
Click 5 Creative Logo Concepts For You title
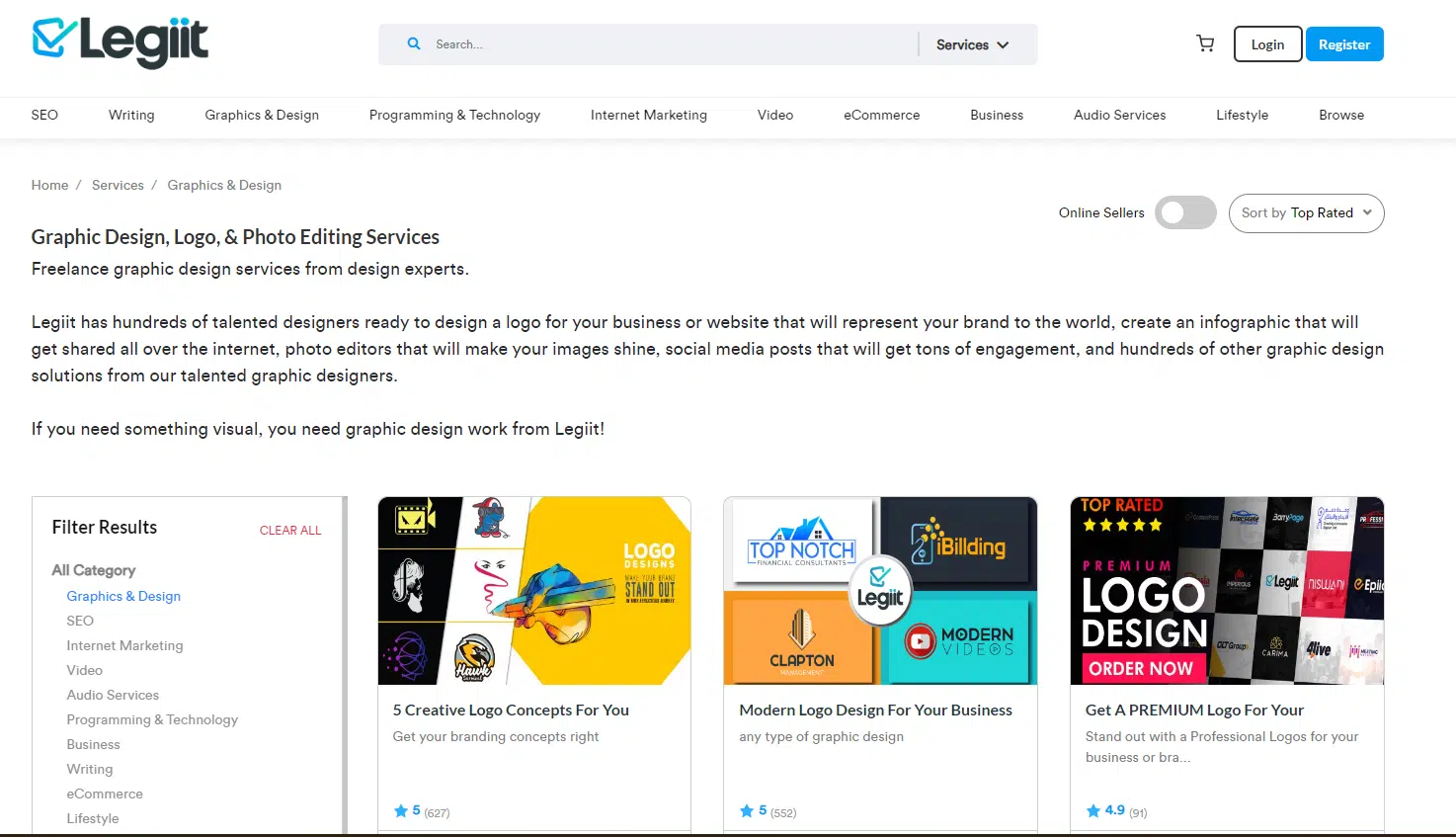(511, 710)
